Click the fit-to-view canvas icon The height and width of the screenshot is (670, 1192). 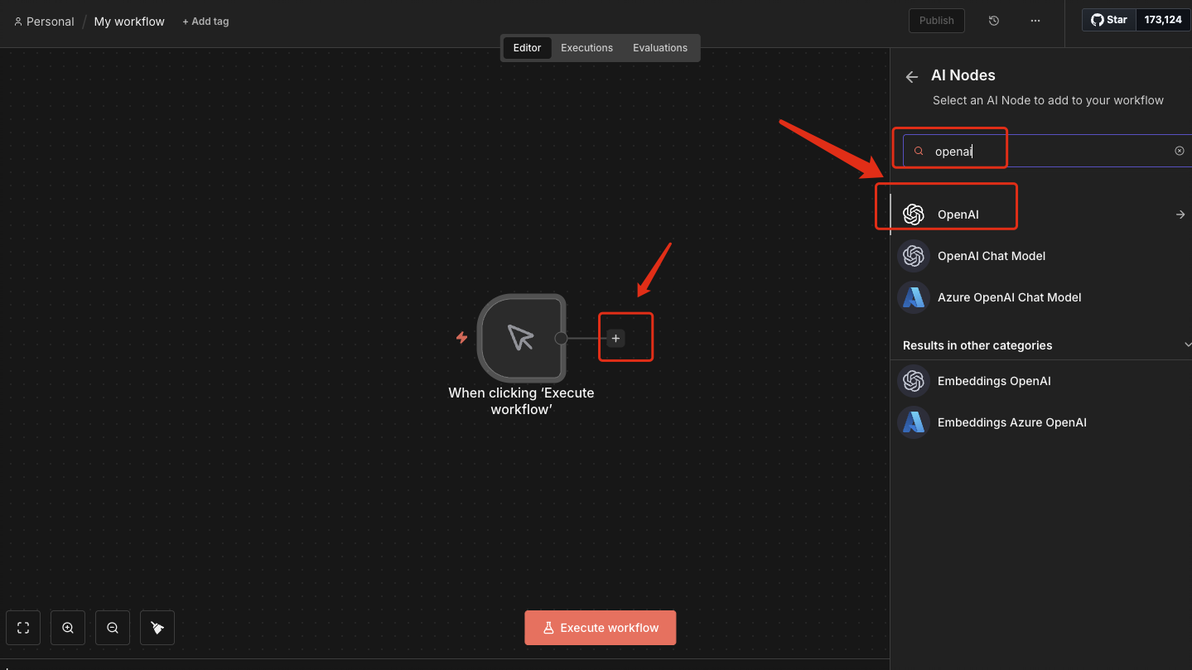24,627
